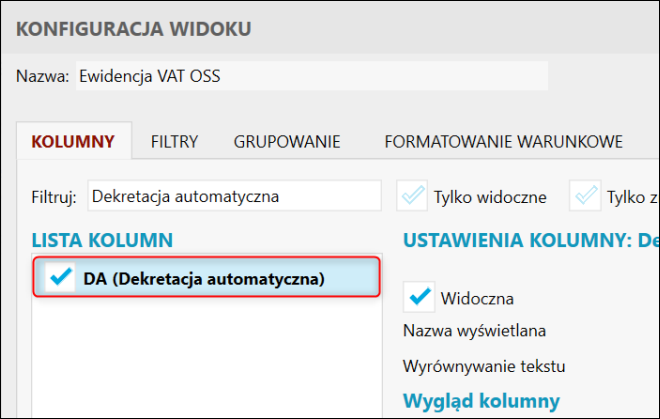Open the FORMATOWANIE WARUNKOWE tab

click(x=503, y=141)
